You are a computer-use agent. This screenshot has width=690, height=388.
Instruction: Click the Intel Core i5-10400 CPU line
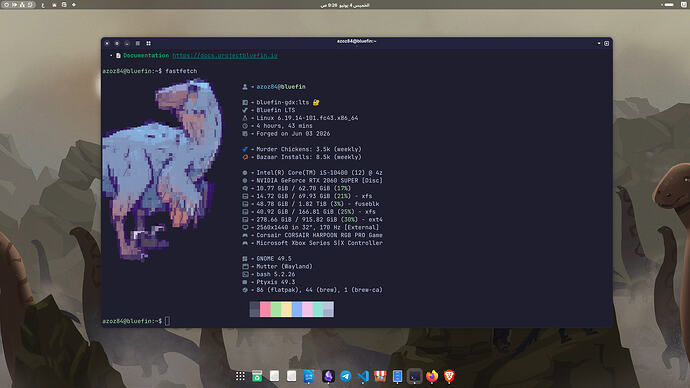point(312,173)
